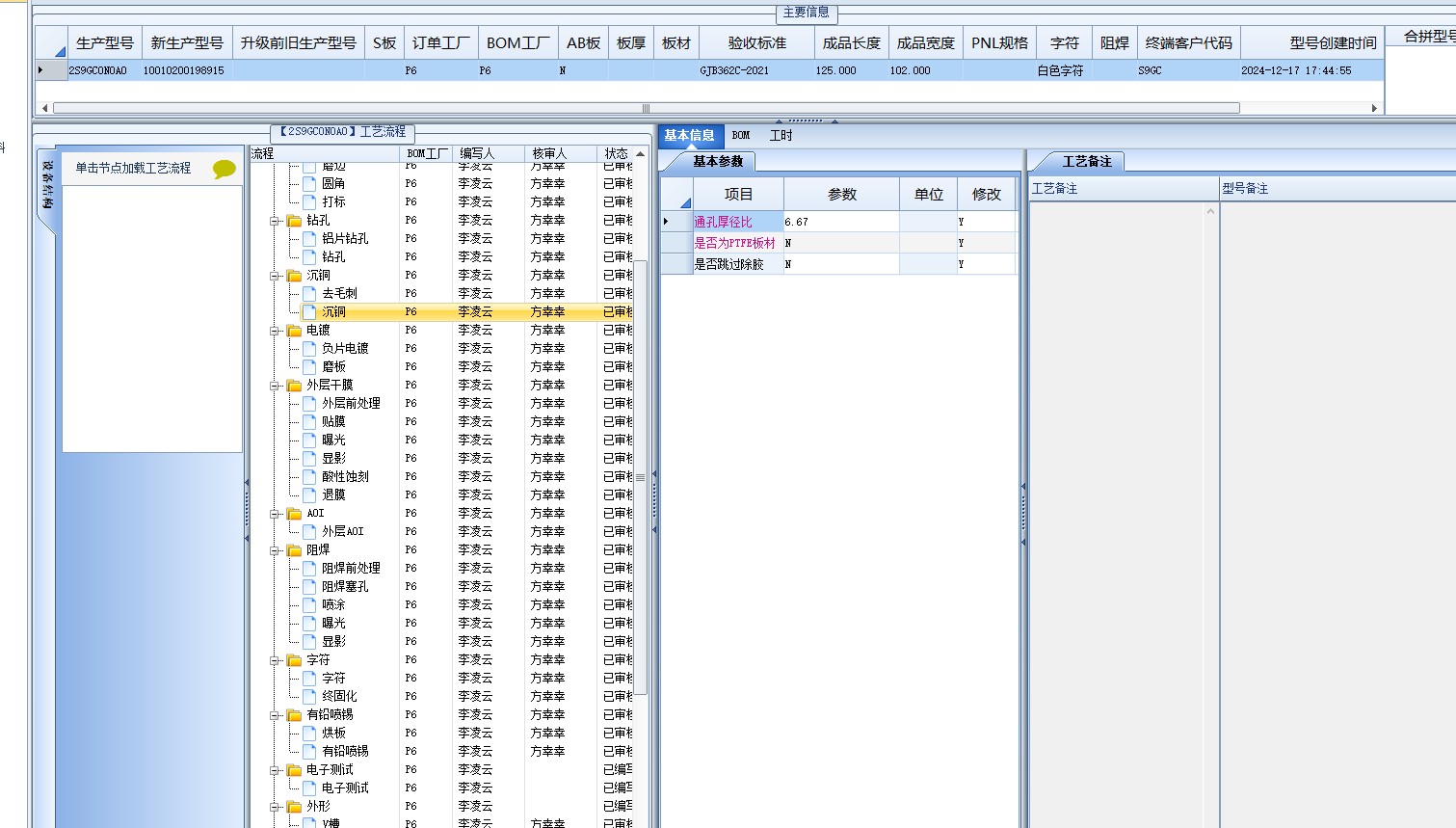1456x828 pixels.
Task: Select the 有铅喷锡 folder icon
Action: click(294, 715)
